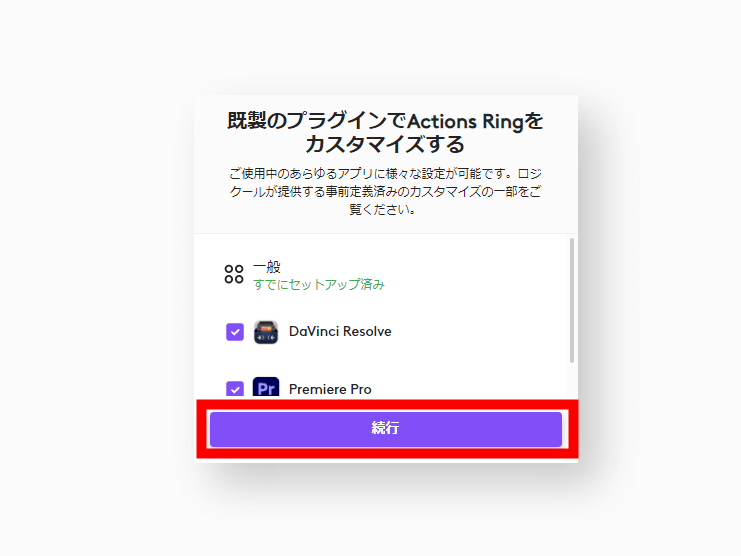This screenshot has height=556, width=741.
Task: Click the 覧ください description line
Action: [383, 209]
